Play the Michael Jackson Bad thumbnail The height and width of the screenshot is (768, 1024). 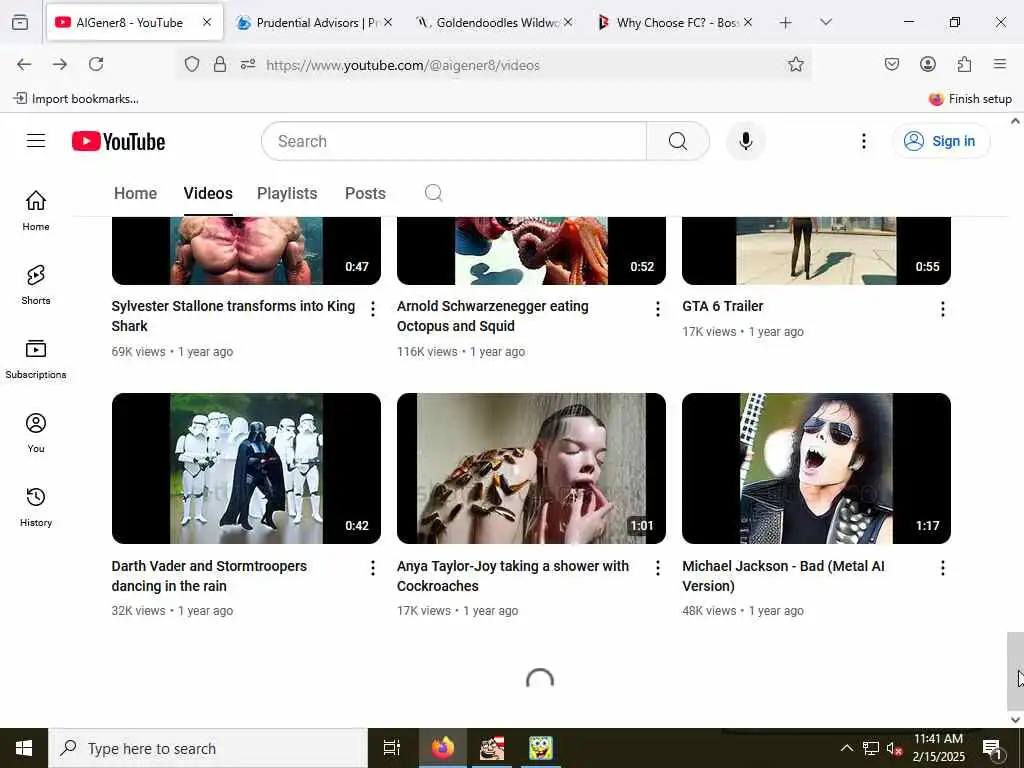click(x=816, y=468)
